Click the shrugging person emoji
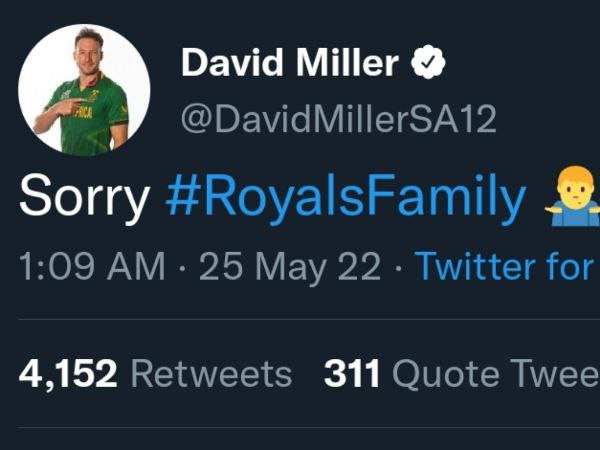Viewport: 600px width, 450px height. pyautogui.click(x=572, y=200)
